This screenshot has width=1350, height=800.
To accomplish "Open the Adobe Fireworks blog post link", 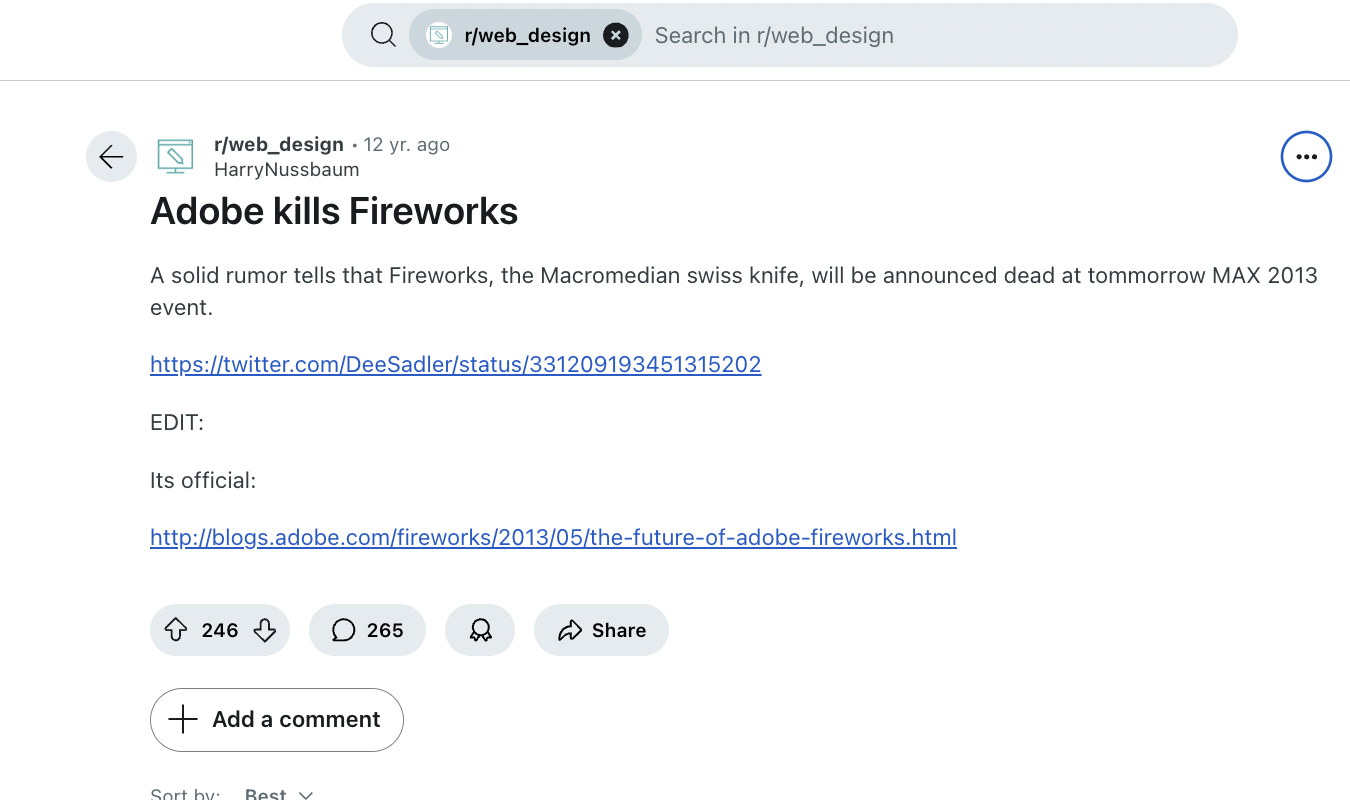I will [553, 537].
